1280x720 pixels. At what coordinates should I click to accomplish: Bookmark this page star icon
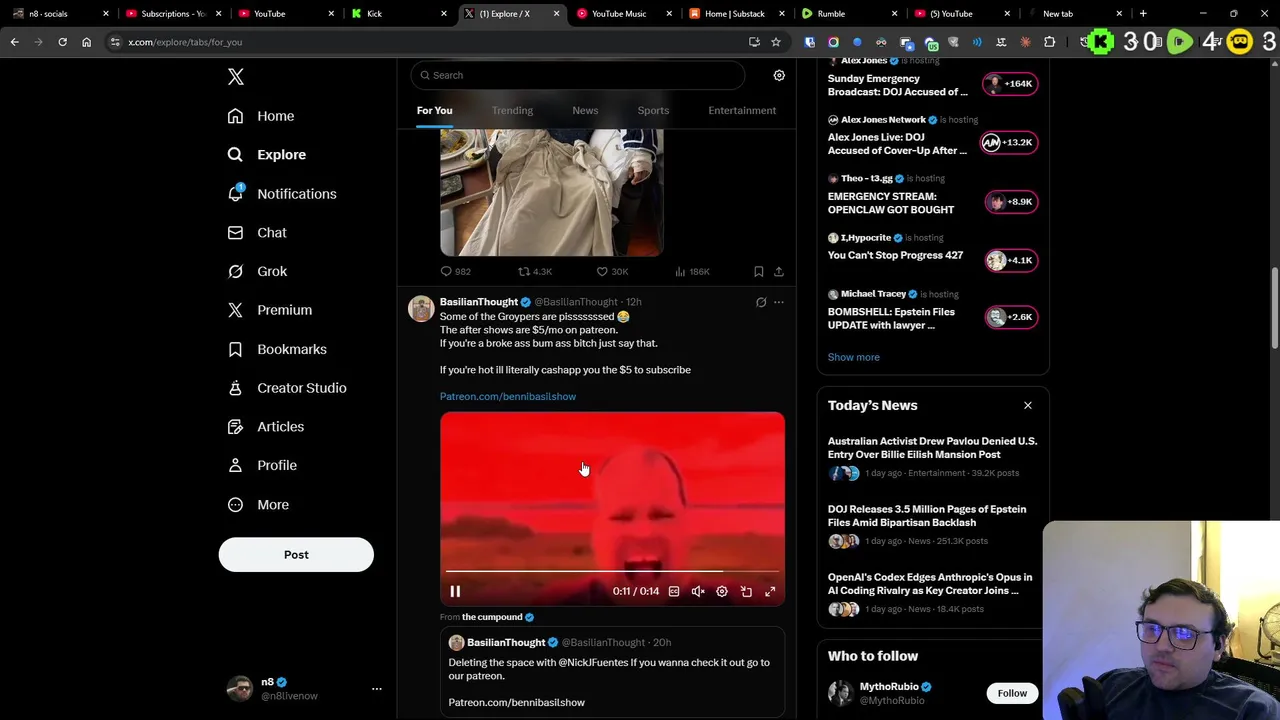point(775,42)
